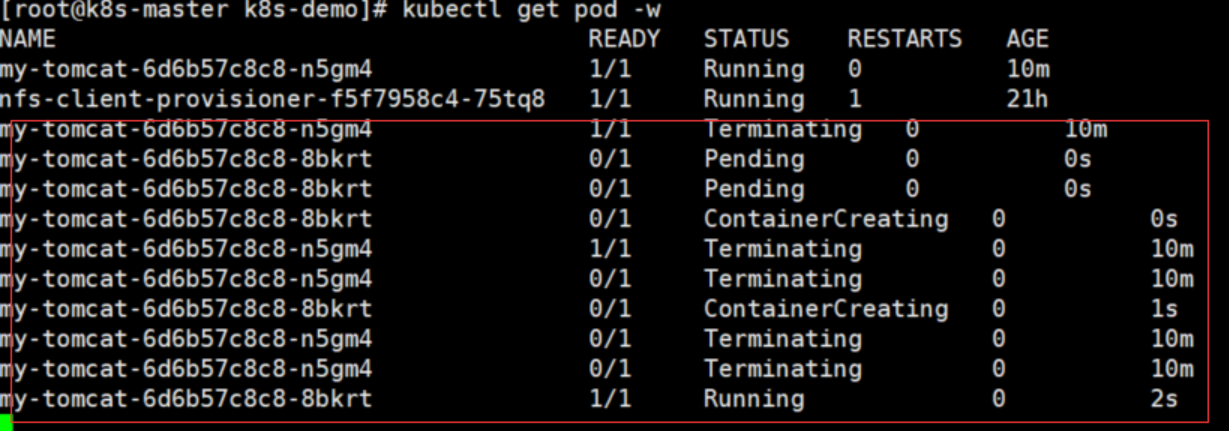Screen dimensions: 1229x431
Task: Click the 21h age value
Action: pyautogui.click(x=1027, y=100)
